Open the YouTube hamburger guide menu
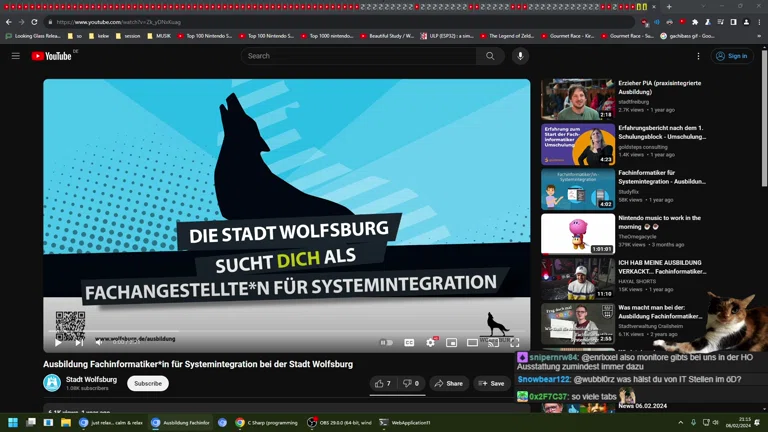768x432 pixels. point(16,56)
